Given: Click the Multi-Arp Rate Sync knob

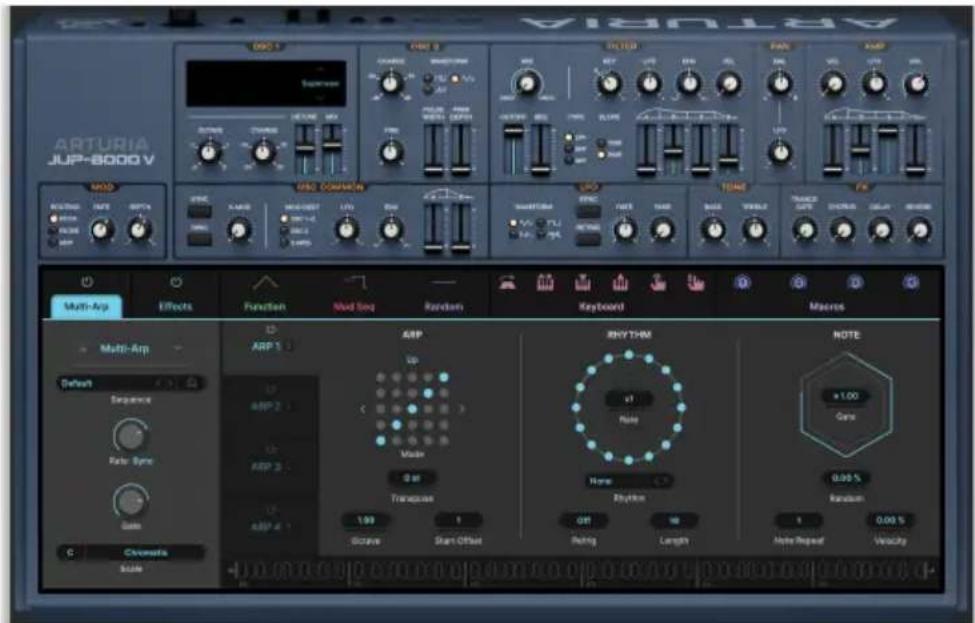Looking at the screenshot, I should pos(130,436).
